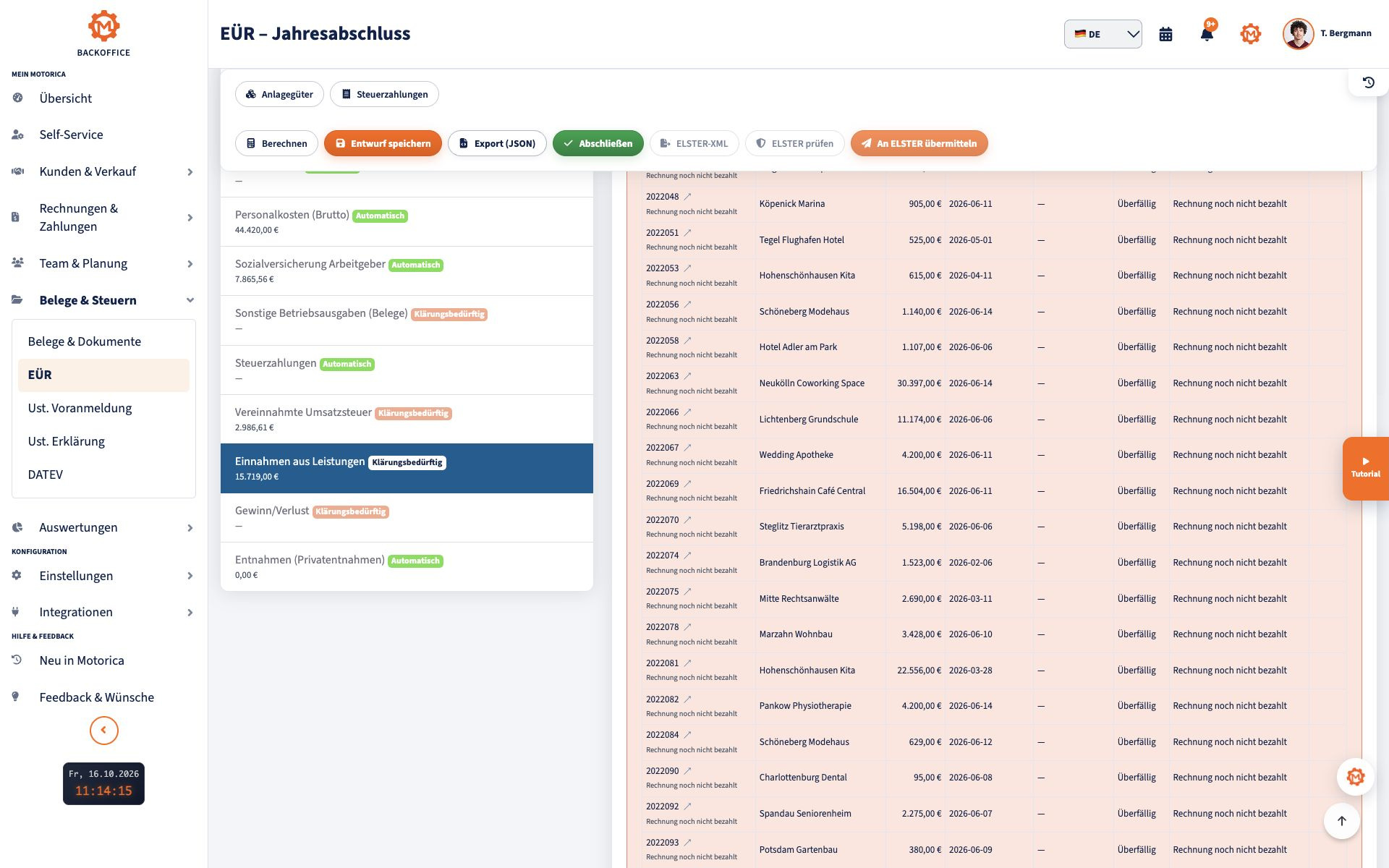Open the calendar icon in header
The width and height of the screenshot is (1389, 868).
(x=1165, y=34)
